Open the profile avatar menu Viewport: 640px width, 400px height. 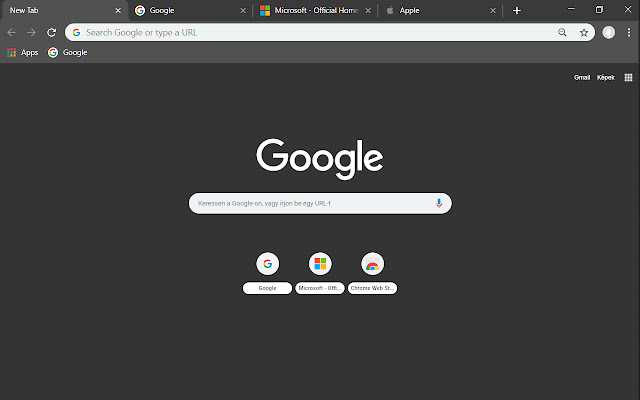coord(608,32)
